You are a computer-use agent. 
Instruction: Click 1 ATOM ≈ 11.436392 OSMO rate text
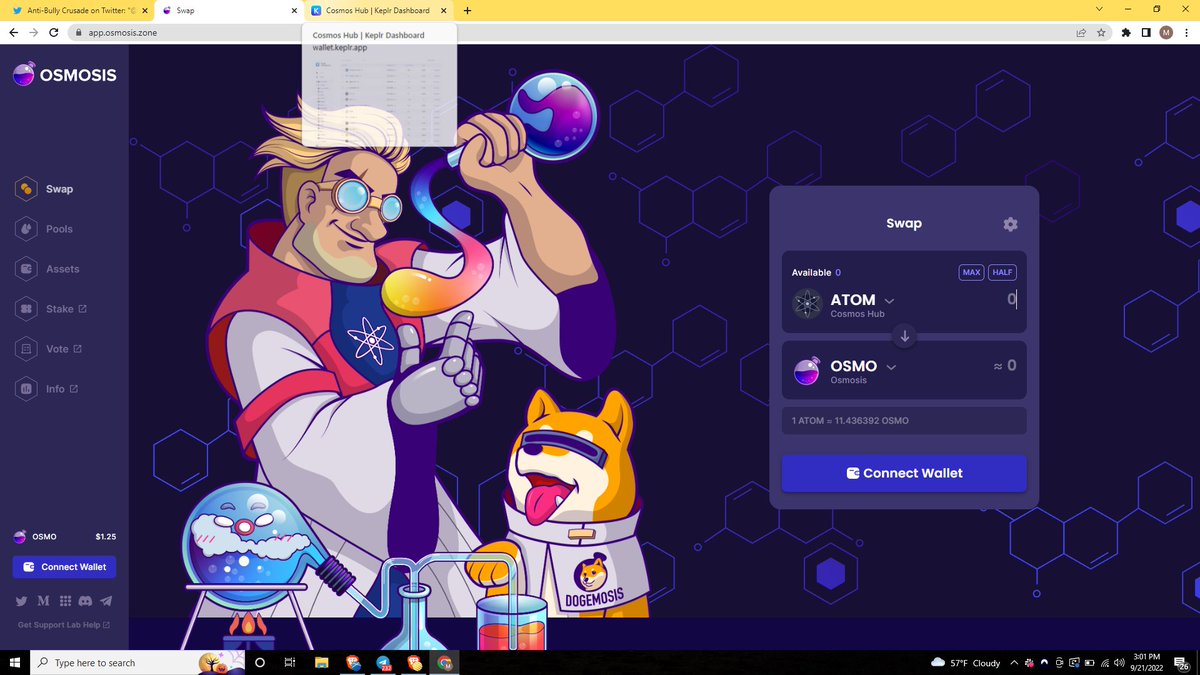click(850, 421)
